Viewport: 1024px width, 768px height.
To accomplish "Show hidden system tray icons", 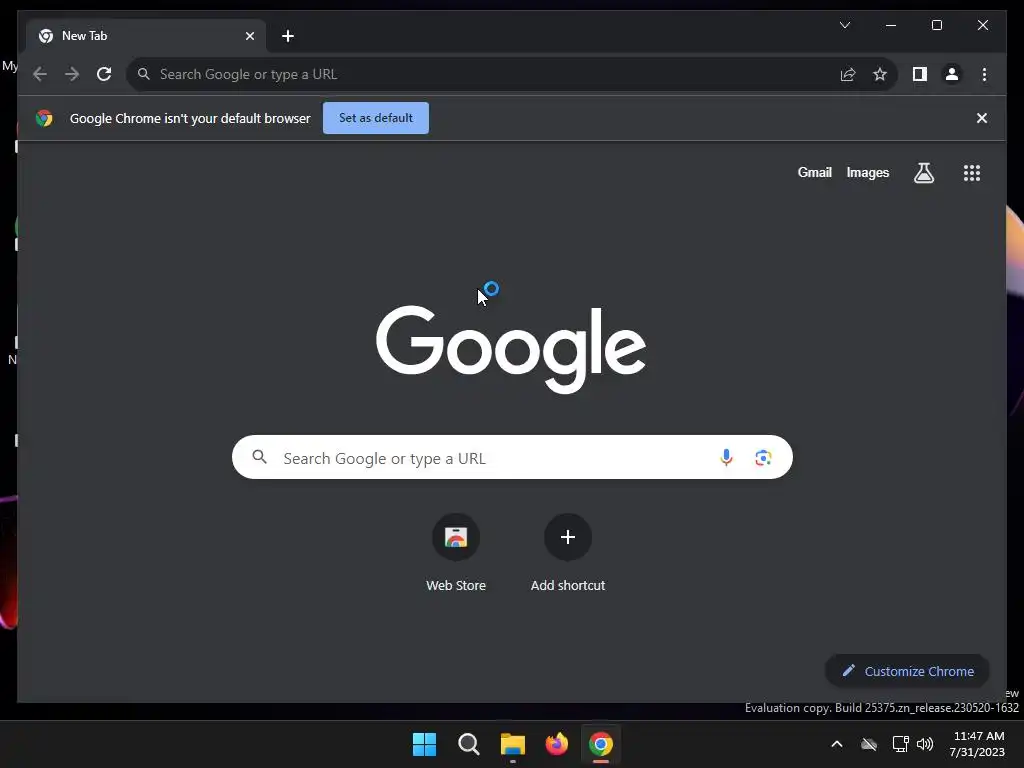I will point(837,744).
